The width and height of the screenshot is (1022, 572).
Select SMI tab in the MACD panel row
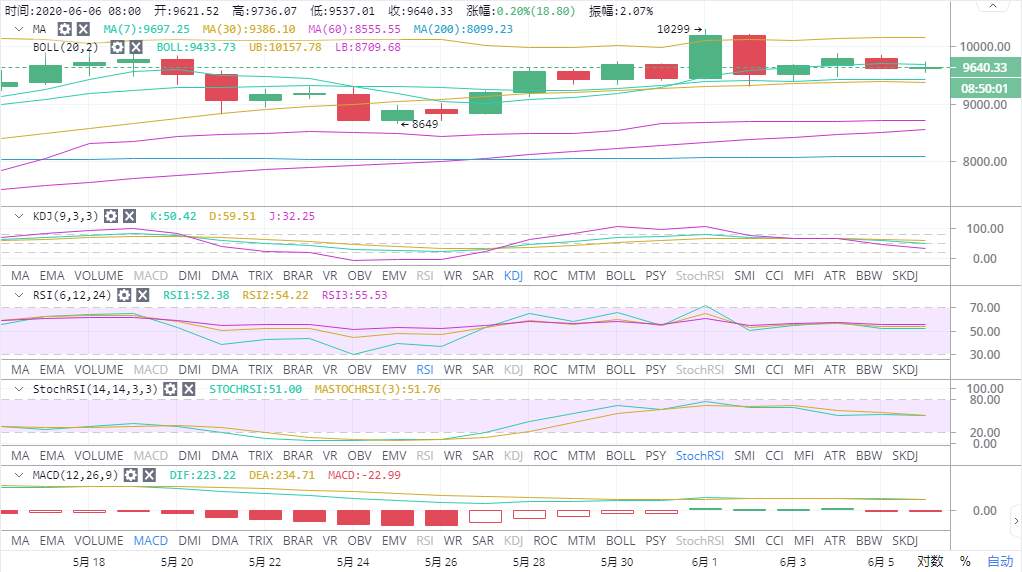pos(744,541)
